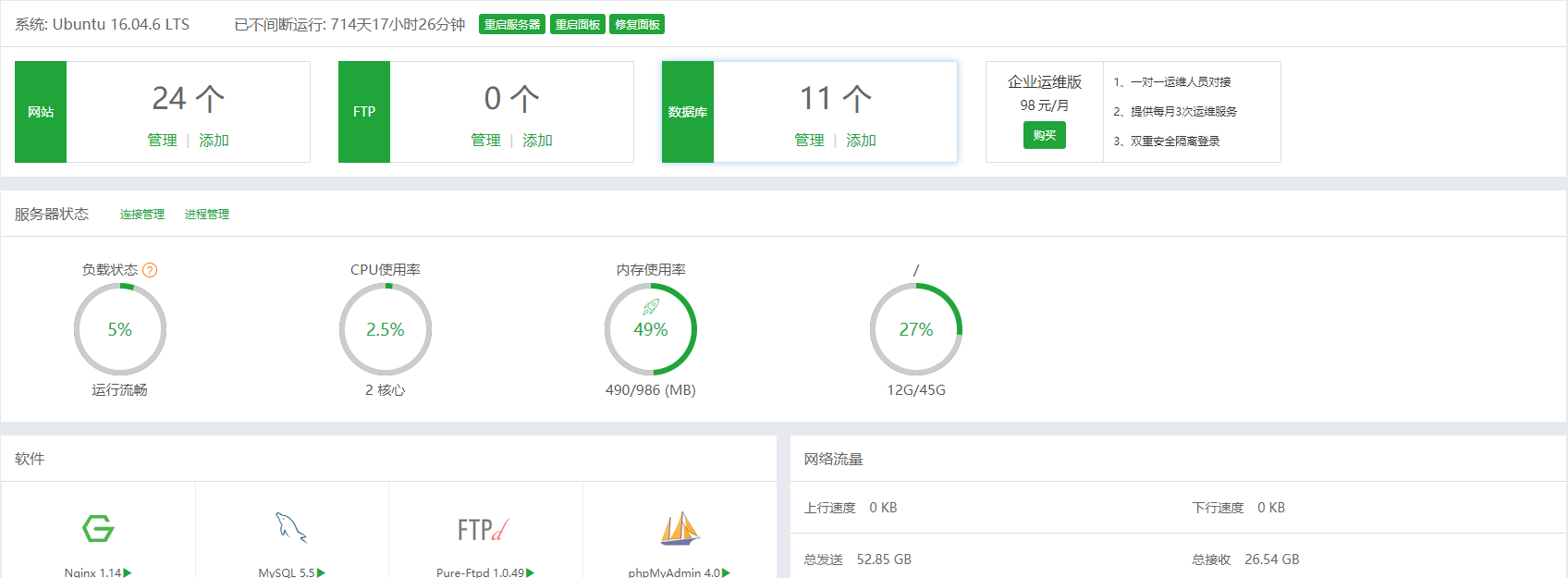Click the green 数据库 tile
Screen dimensions: 1568x578
pos(688,112)
